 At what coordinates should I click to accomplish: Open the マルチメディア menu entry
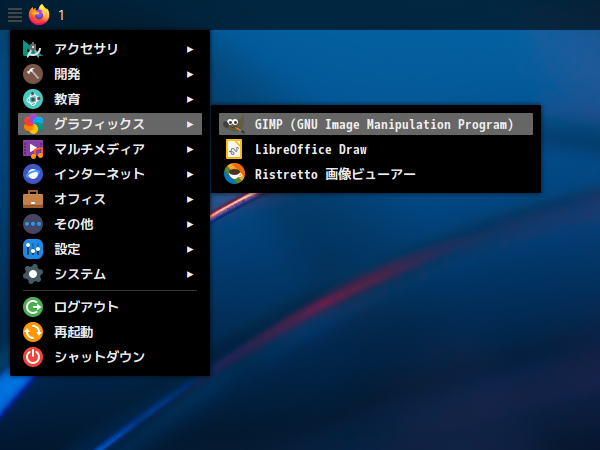[110, 149]
